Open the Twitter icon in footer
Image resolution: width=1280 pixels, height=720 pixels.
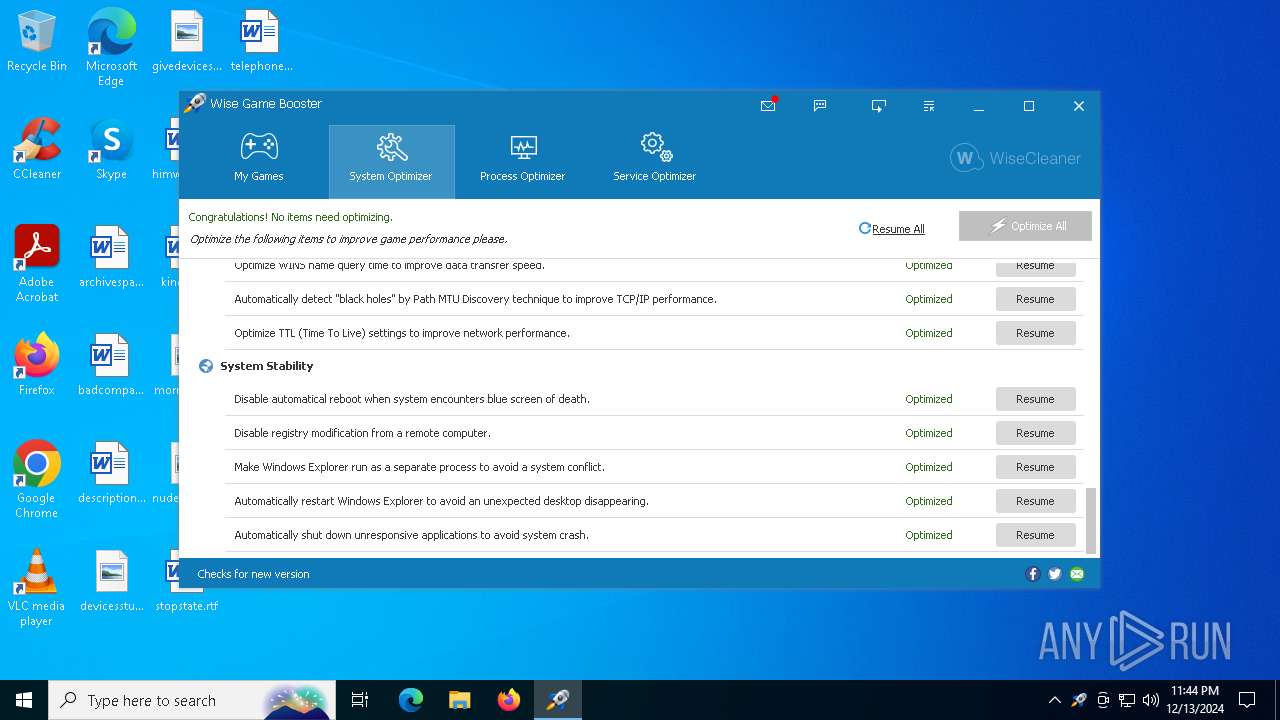pyautogui.click(x=1055, y=574)
